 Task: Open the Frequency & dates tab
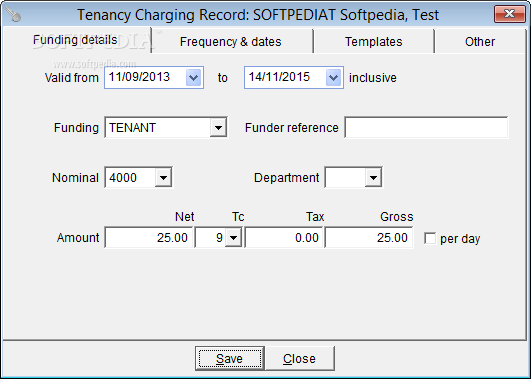coord(231,42)
